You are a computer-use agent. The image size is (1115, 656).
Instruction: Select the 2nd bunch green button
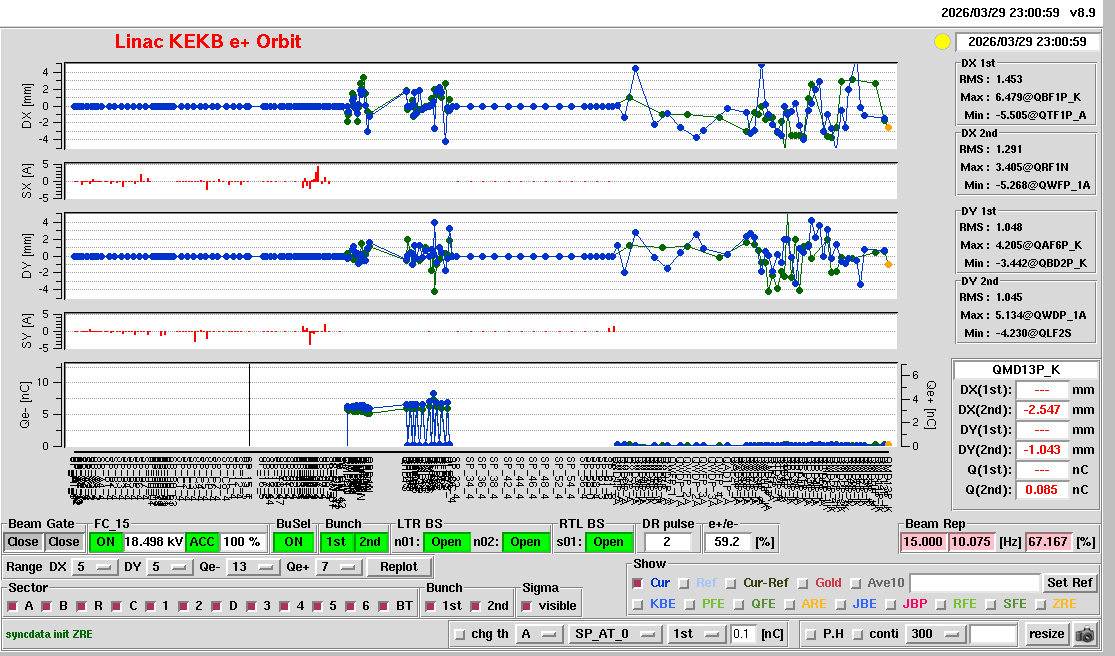click(x=370, y=542)
